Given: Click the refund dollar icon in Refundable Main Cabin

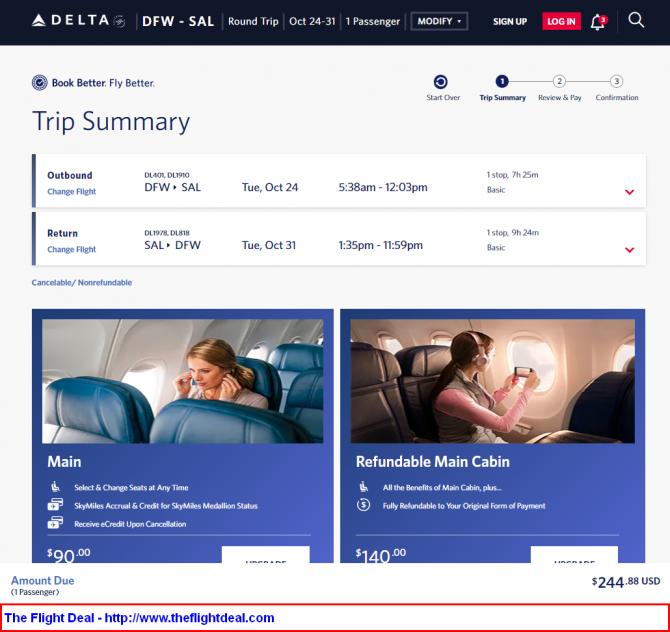Looking at the screenshot, I should point(363,505).
